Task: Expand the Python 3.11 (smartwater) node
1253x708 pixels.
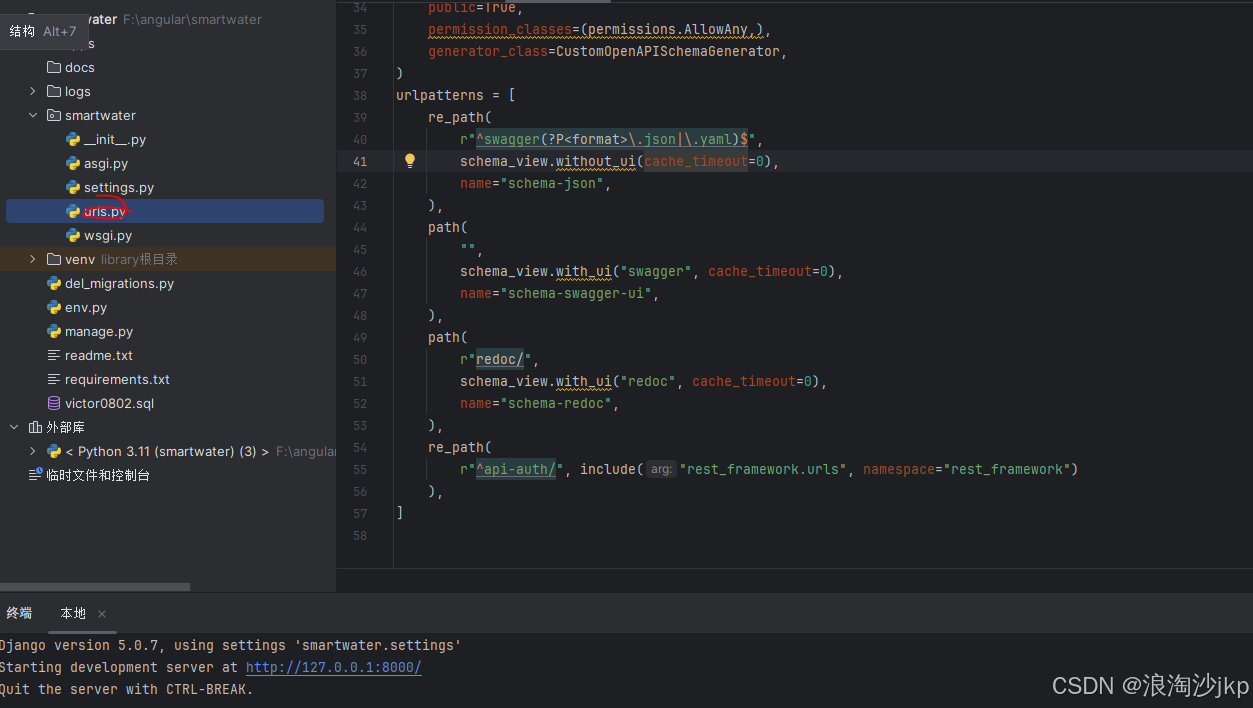Action: click(x=33, y=451)
